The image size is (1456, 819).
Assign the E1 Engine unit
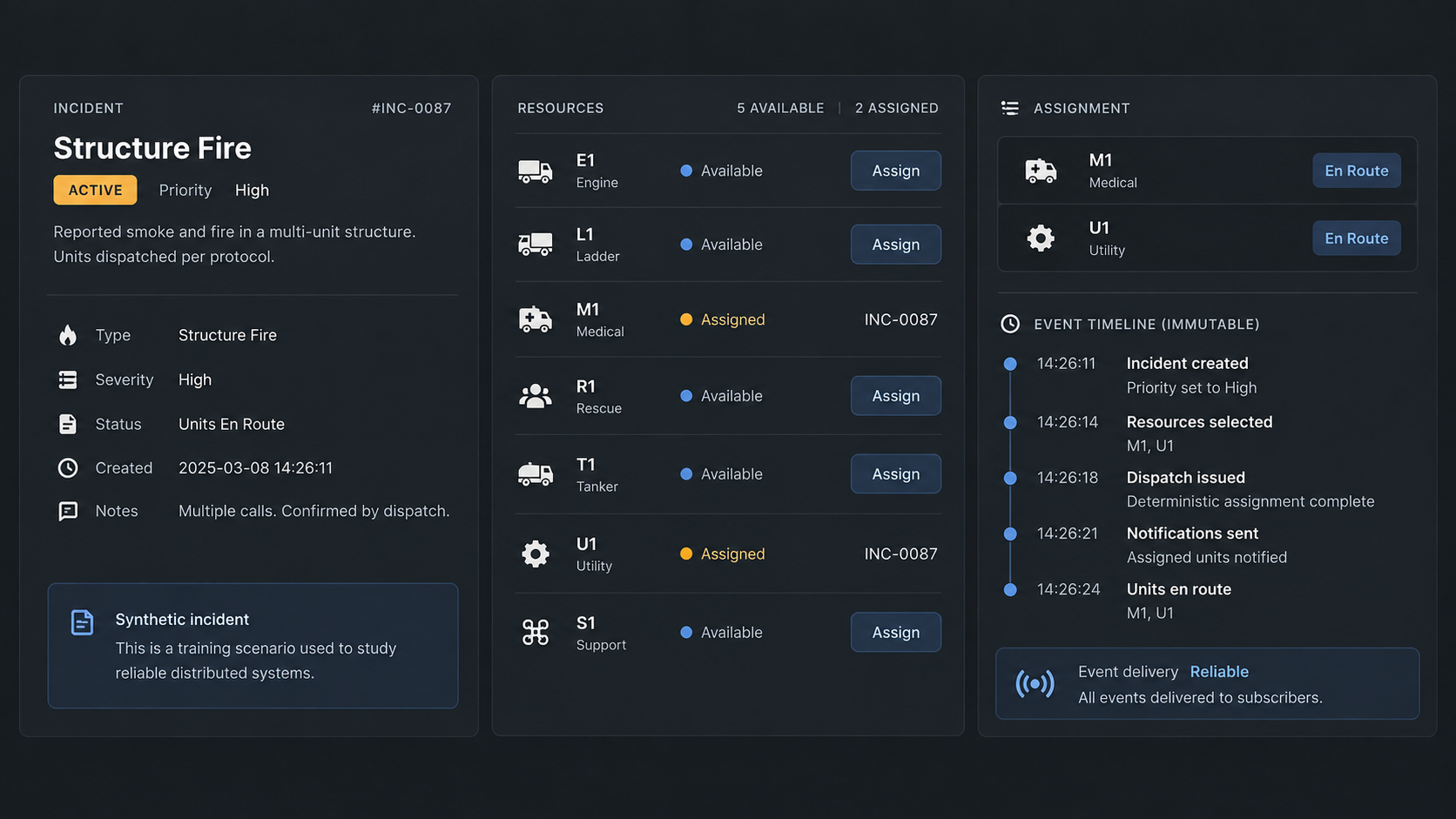coord(896,171)
